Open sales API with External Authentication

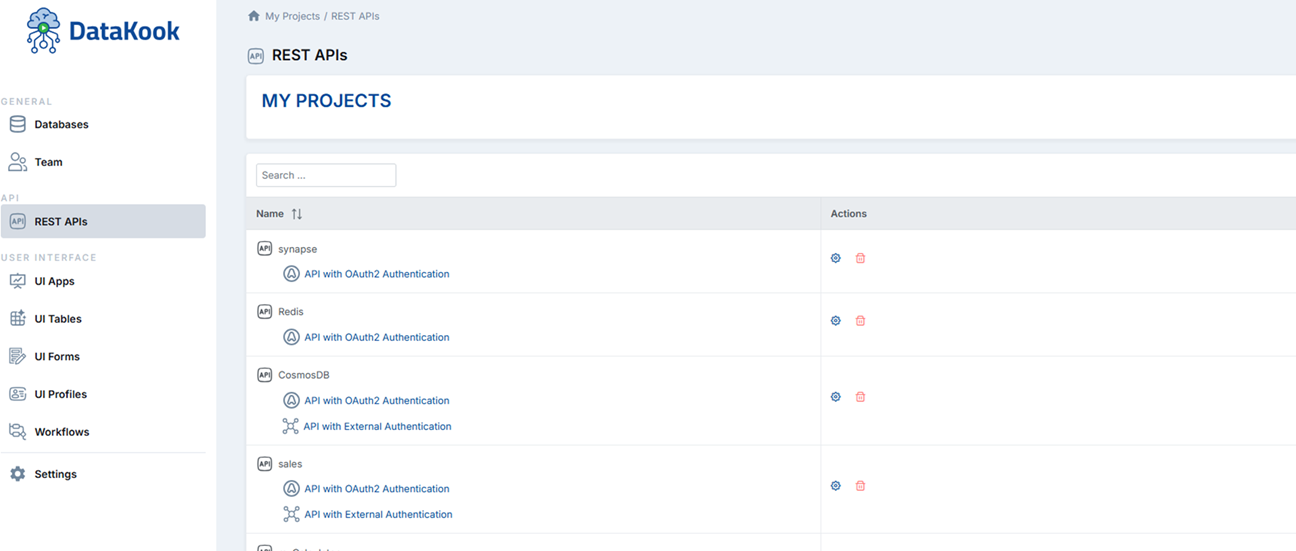pyautogui.click(x=378, y=514)
